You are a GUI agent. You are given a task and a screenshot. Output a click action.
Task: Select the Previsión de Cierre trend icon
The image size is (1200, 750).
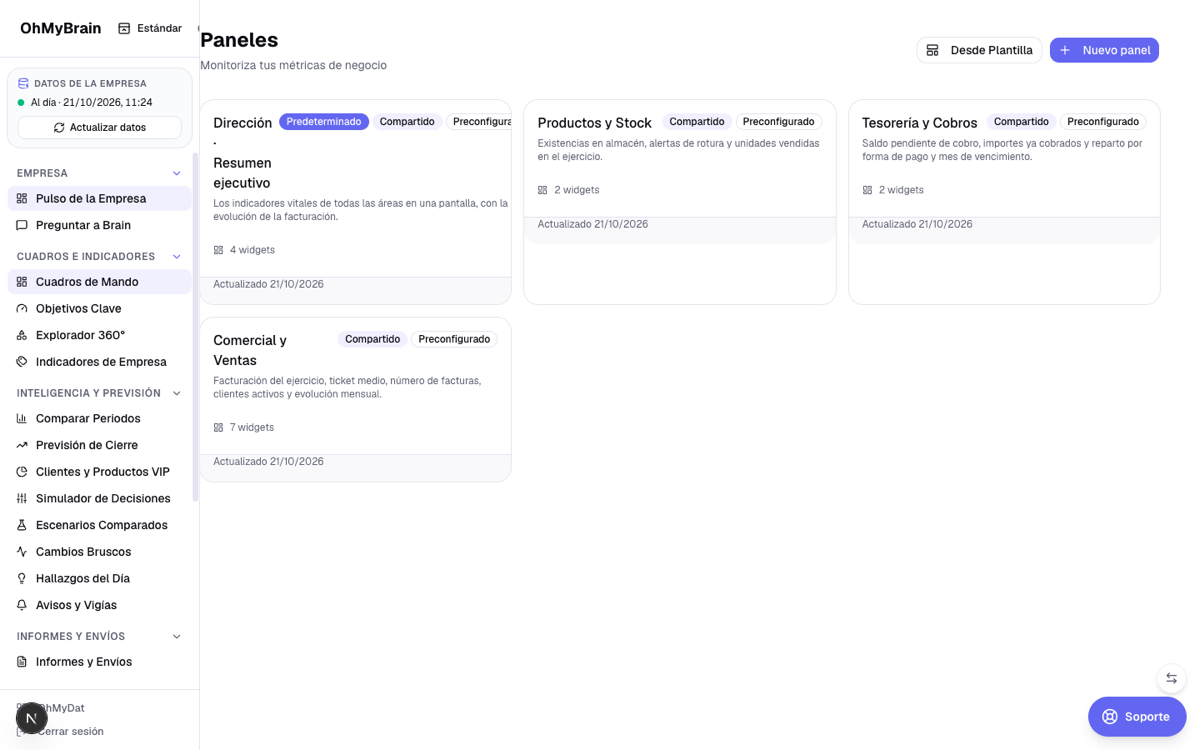tap(22, 445)
